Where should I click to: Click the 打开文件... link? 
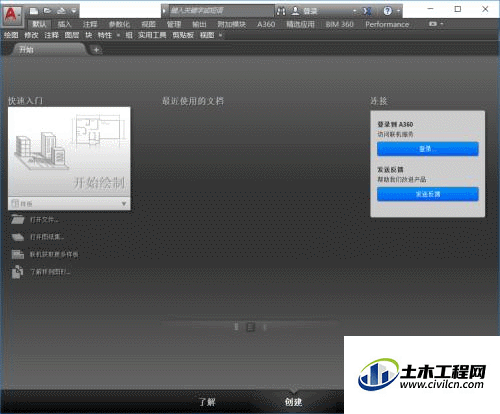[44, 220]
